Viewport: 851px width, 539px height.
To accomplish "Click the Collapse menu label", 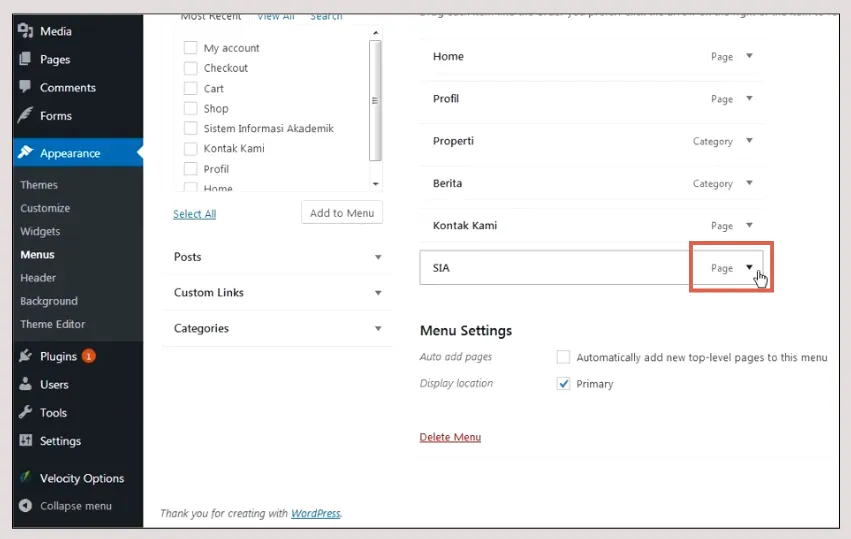I will coord(76,506).
